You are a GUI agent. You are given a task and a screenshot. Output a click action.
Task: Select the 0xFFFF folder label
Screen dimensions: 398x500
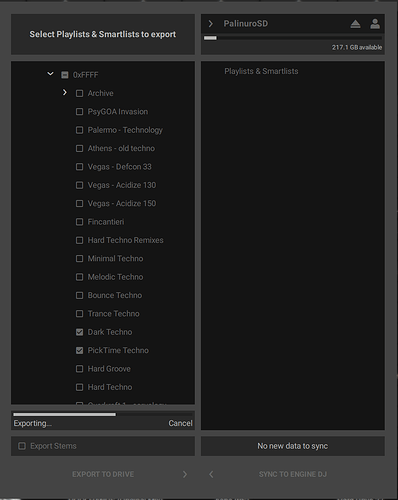[x=86, y=75]
